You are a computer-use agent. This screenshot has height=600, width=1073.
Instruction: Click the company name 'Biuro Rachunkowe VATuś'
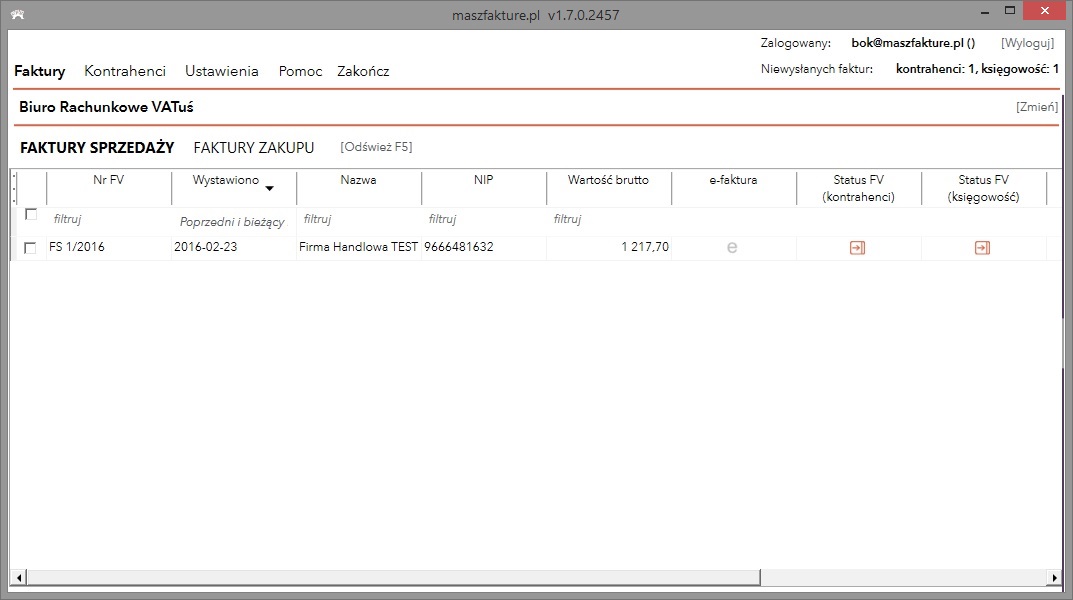[x=106, y=107]
